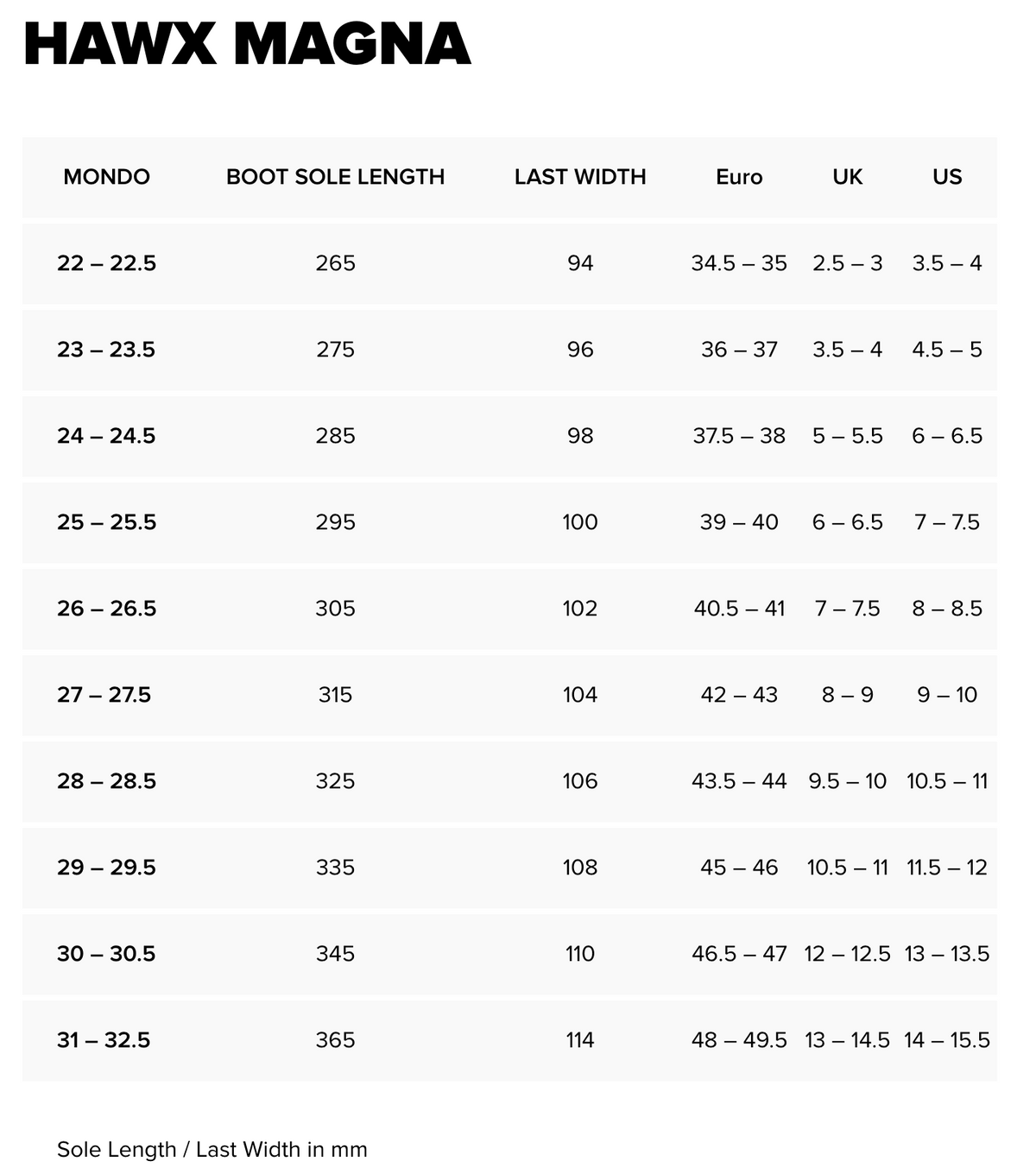The image size is (1036, 1174).
Task: Select the 28 – 28.5 mondo row
Action: pyautogui.click(x=509, y=781)
